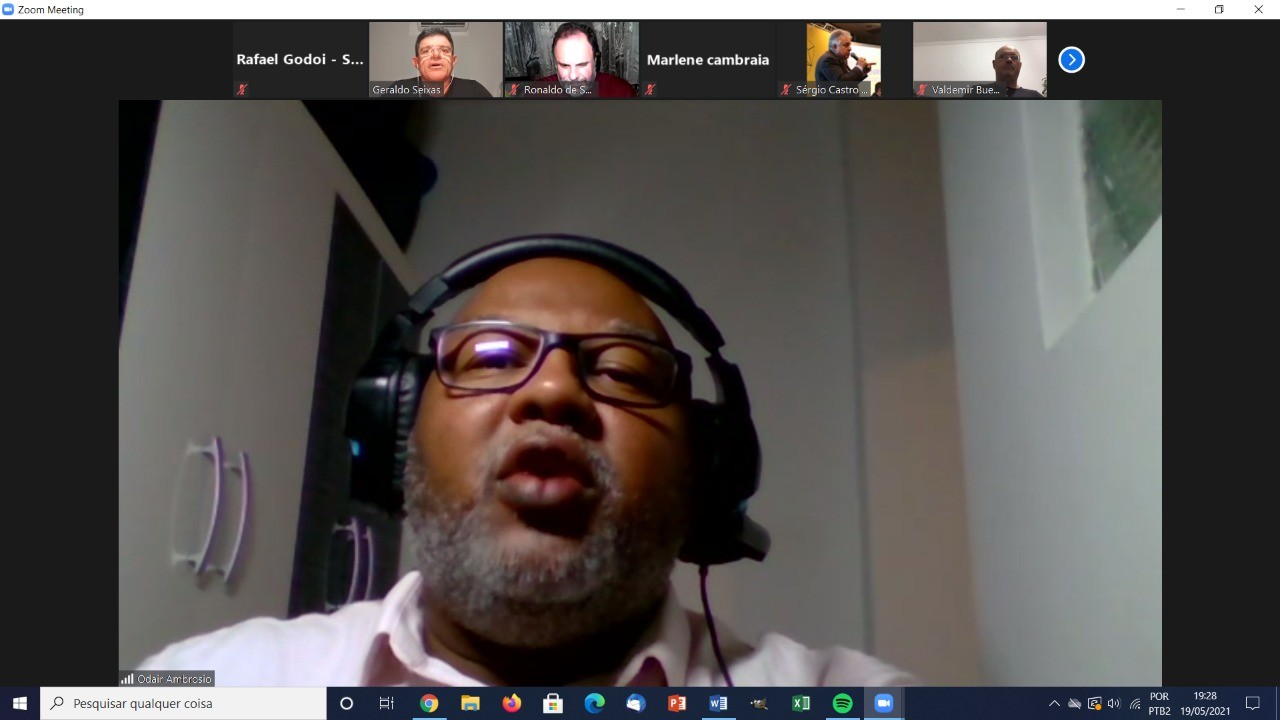Switch the POR PTB2 keyboard language

pos(1159,703)
